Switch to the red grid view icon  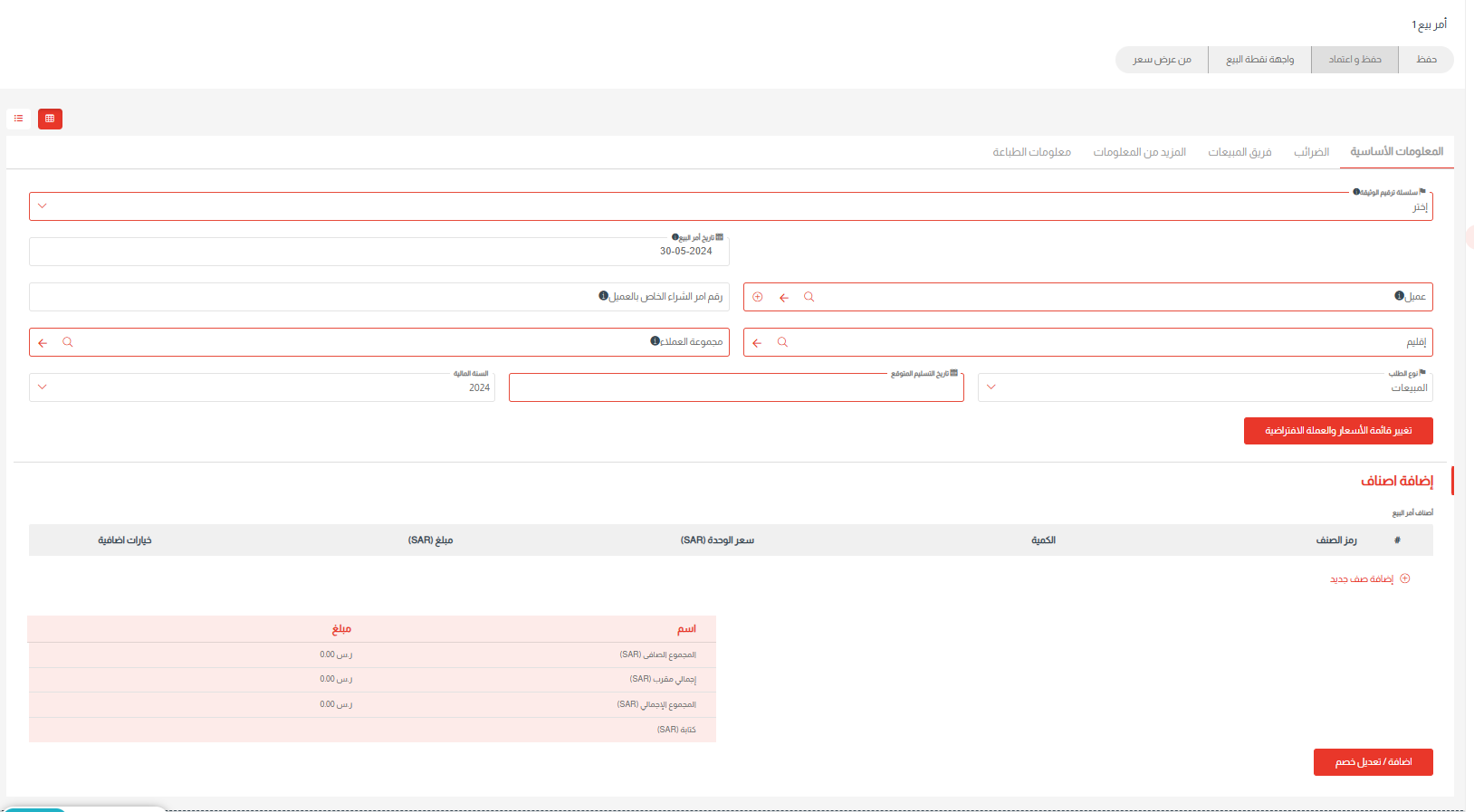click(x=50, y=119)
